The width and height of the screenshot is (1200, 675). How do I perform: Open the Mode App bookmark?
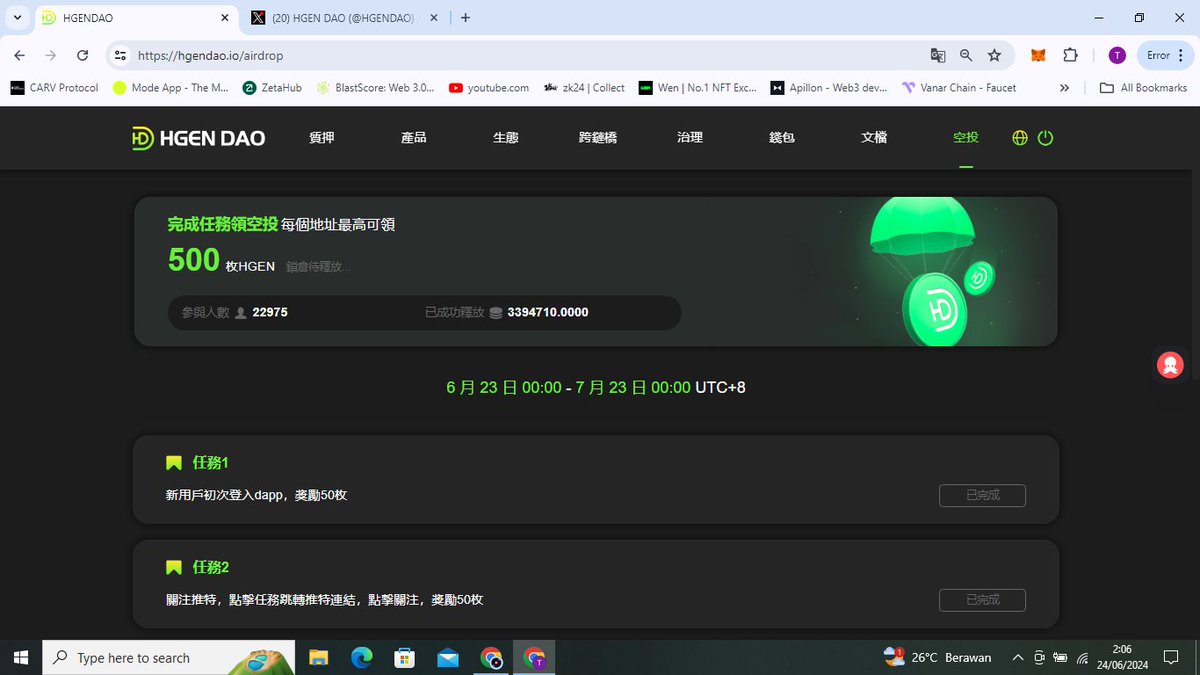(x=171, y=88)
